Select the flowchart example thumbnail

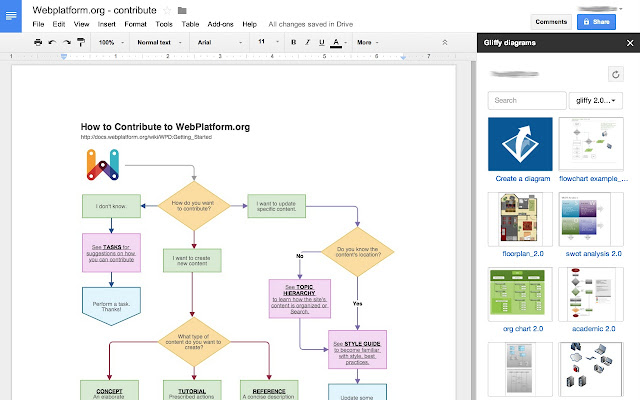point(591,144)
